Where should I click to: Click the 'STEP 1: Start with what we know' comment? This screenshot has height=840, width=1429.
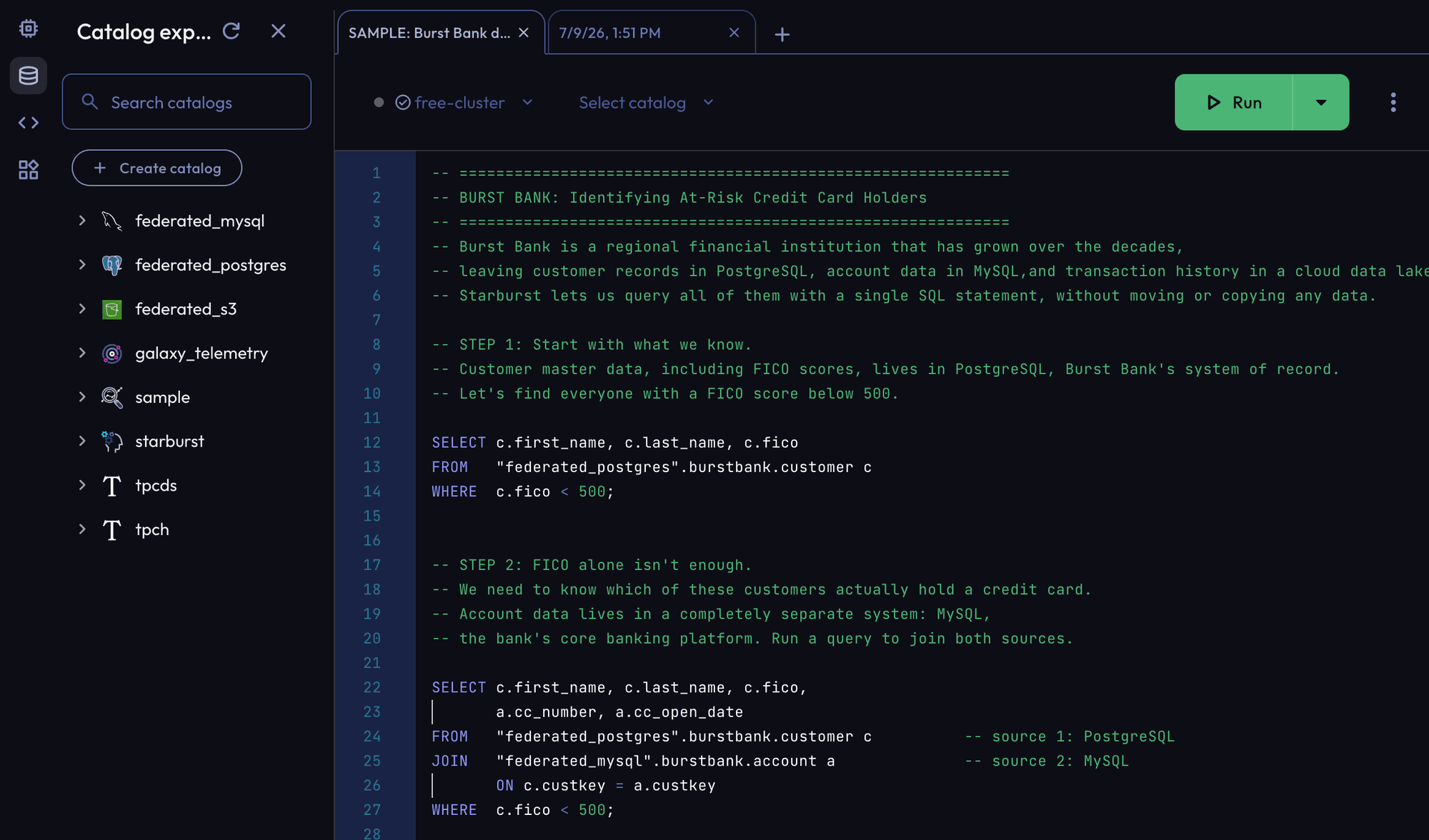click(592, 344)
